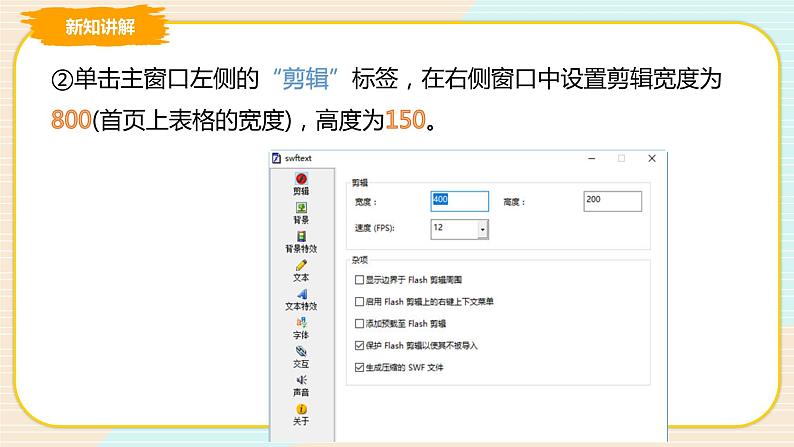Click the swftext title text
This screenshot has width=794, height=447.
point(298,158)
